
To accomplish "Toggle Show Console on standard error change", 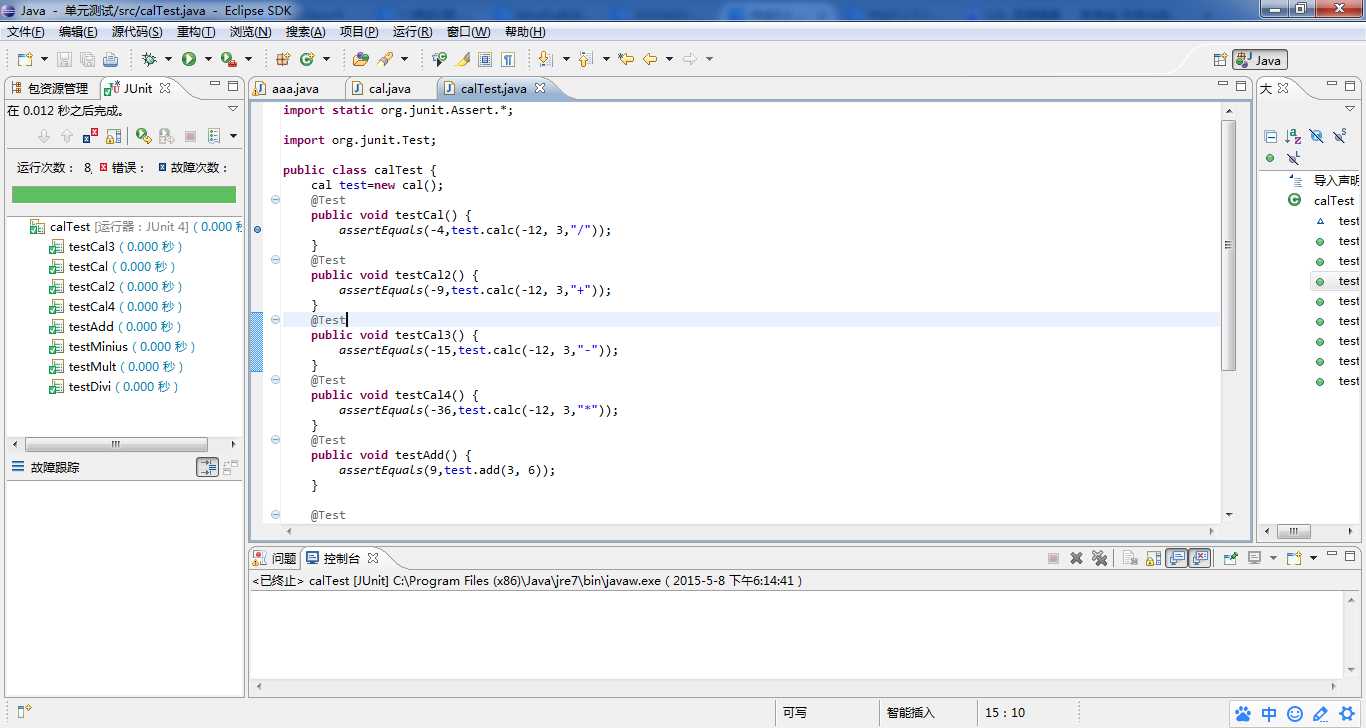I will tap(1200, 558).
